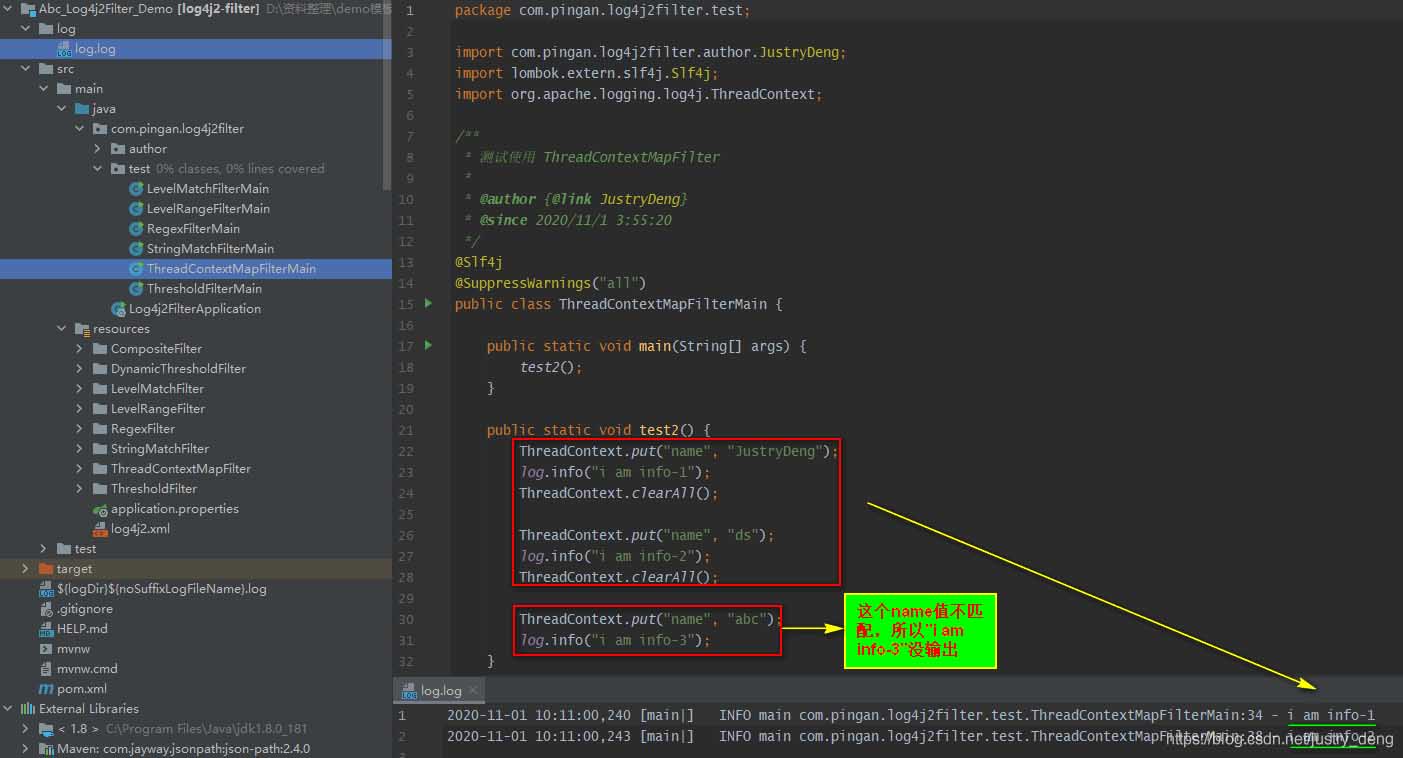Screen dimensions: 1403x758
Task: Click Log4j2FilterApplication Spring class icon
Action: pyautogui.click(x=118, y=309)
